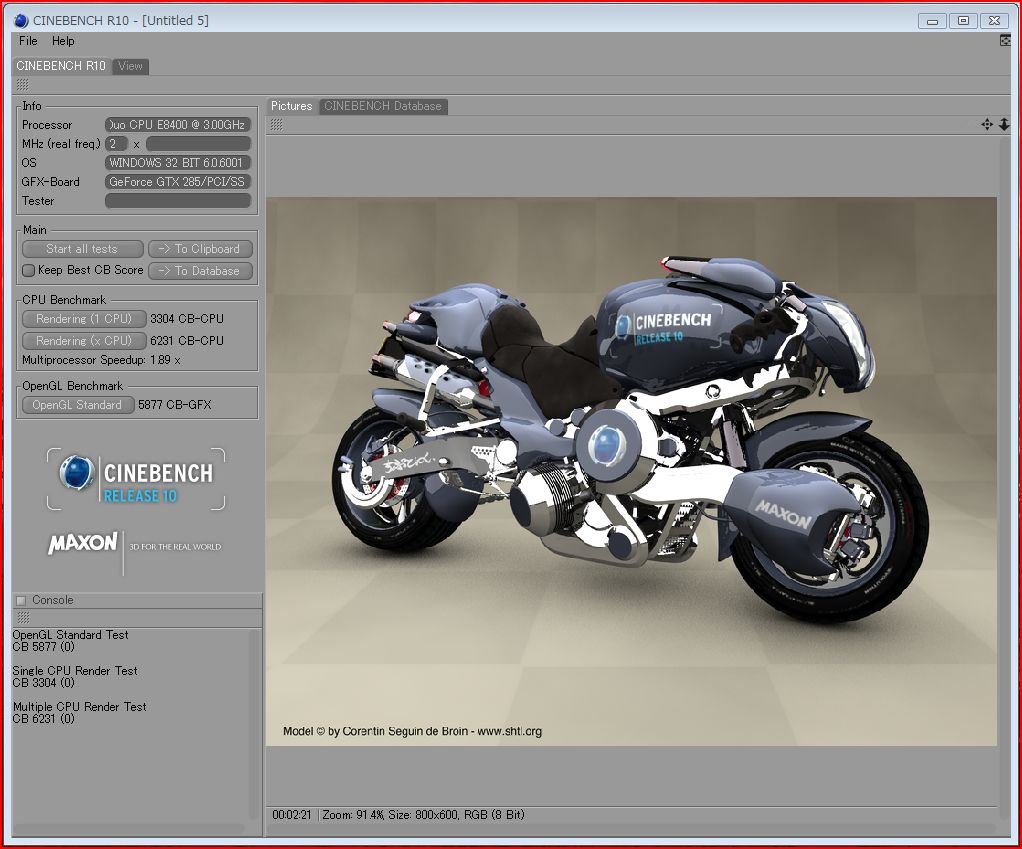
Task: Click OpenGL Standard Test console line
Action: [70, 635]
